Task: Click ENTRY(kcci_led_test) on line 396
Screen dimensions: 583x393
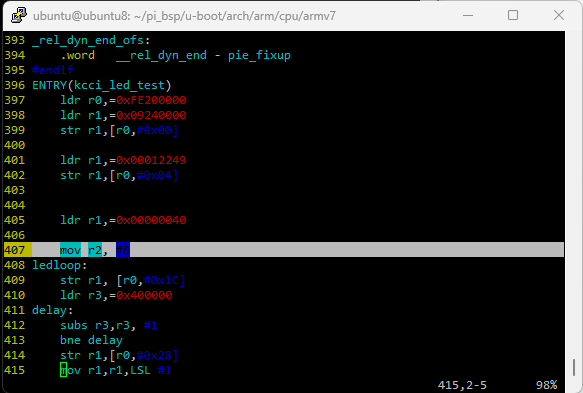Action: (102, 85)
